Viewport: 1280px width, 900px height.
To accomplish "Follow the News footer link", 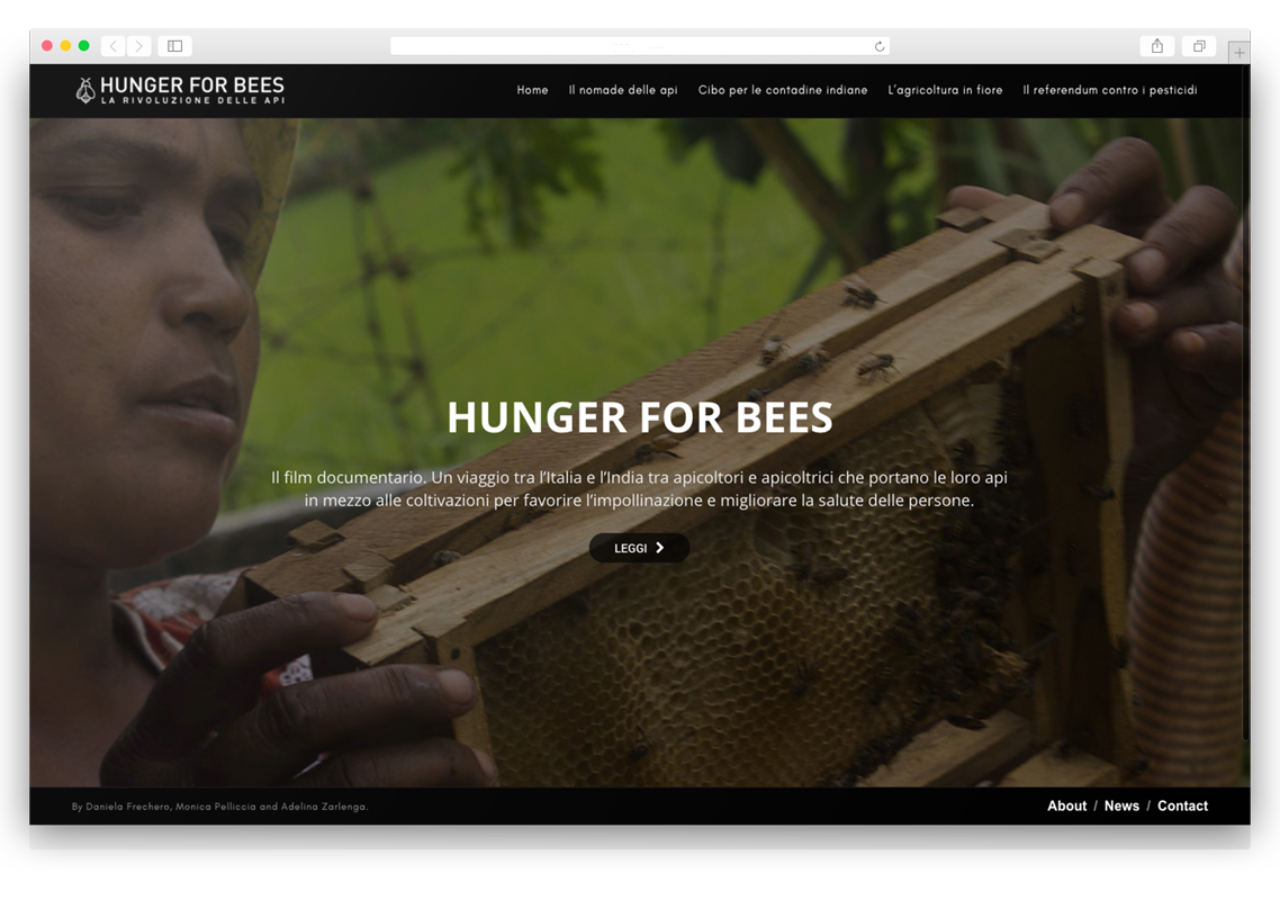I will pyautogui.click(x=1122, y=806).
